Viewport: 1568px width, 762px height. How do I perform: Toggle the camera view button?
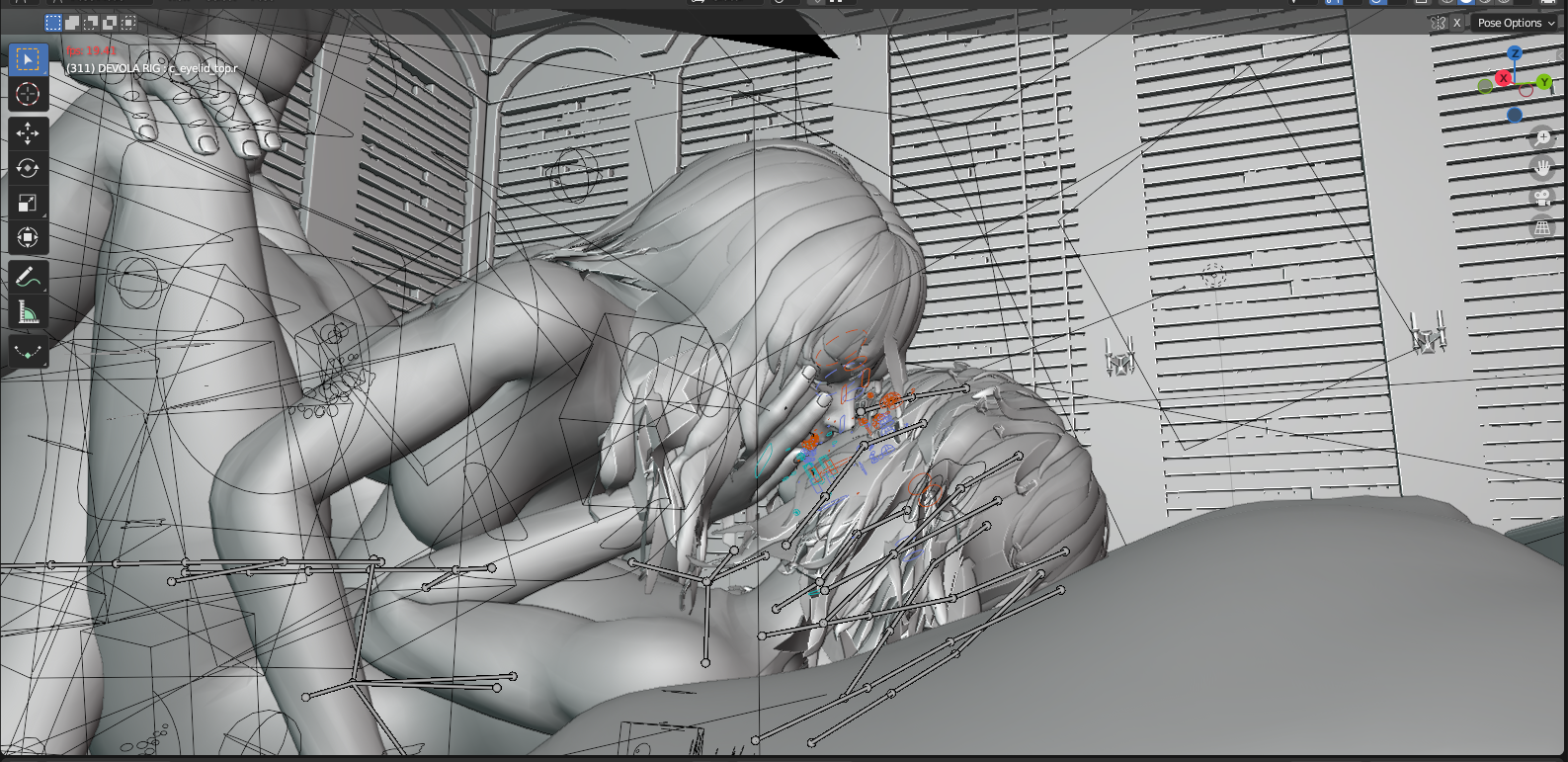pyautogui.click(x=1541, y=198)
